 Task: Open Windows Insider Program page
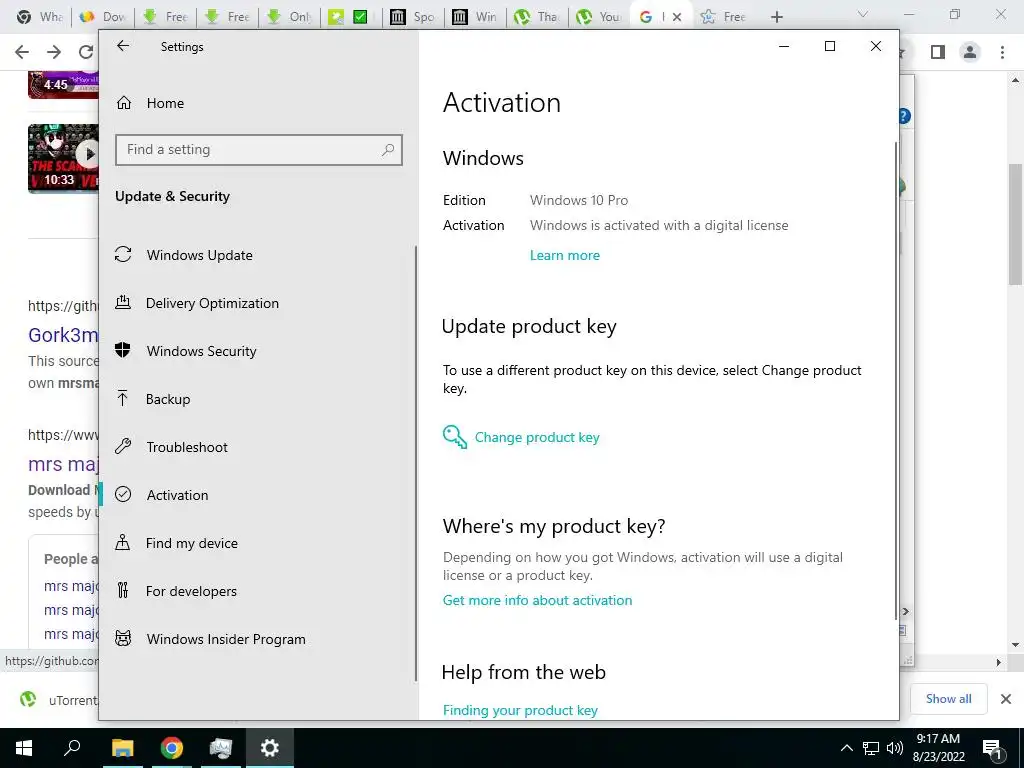point(226,639)
